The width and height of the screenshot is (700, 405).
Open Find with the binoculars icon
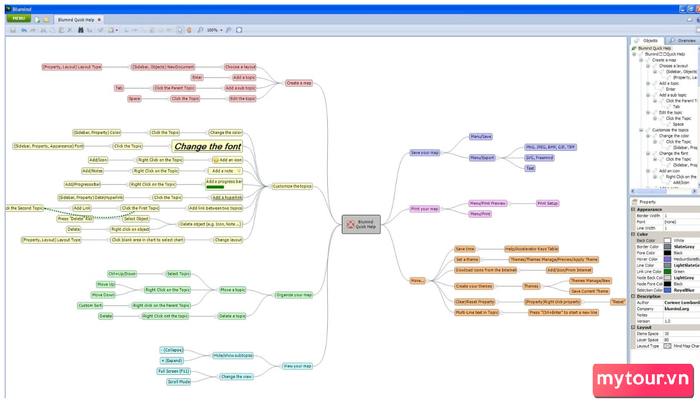click(x=81, y=30)
